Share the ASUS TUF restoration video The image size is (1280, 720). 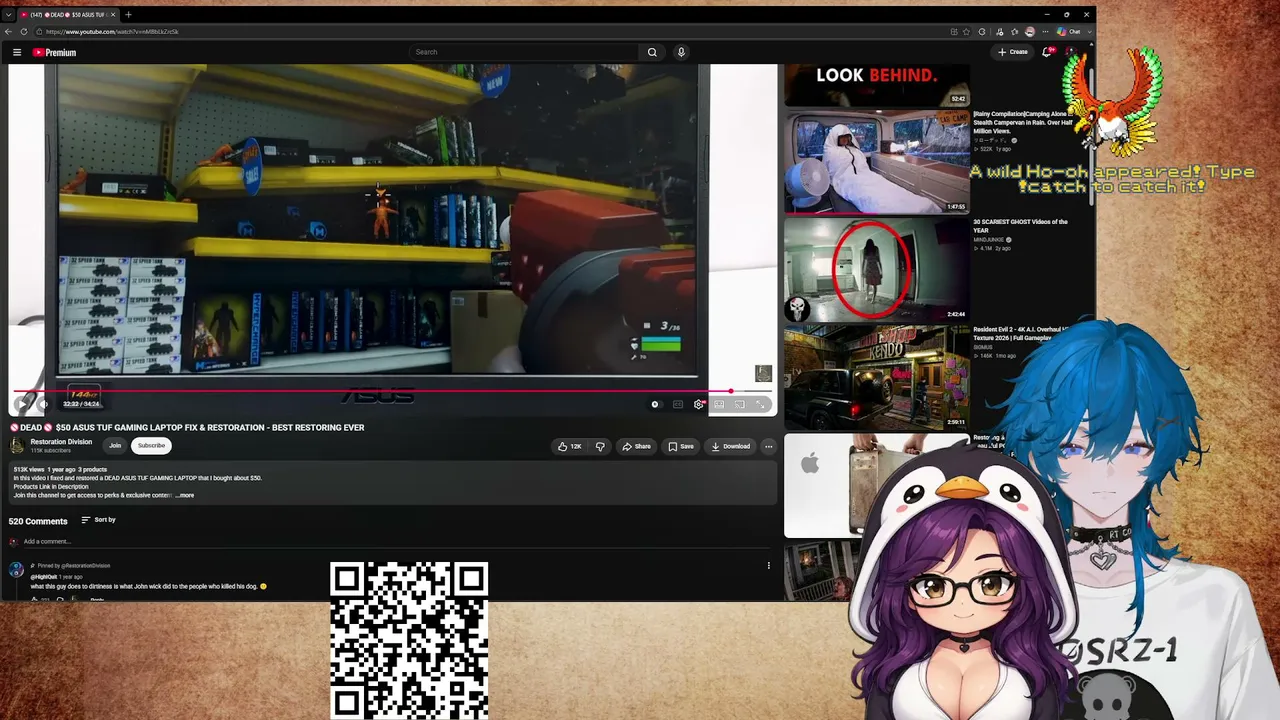636,446
